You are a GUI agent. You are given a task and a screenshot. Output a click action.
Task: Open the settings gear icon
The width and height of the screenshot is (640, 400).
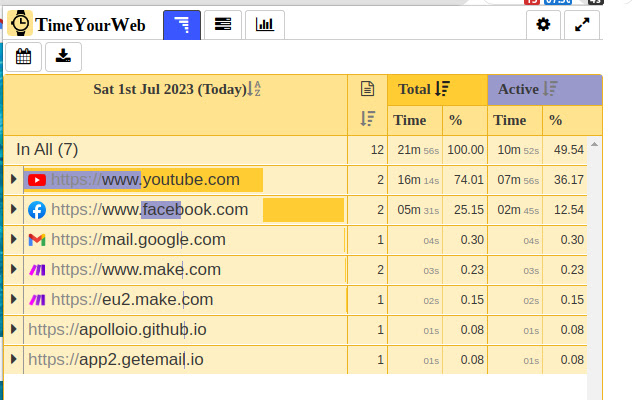click(543, 25)
